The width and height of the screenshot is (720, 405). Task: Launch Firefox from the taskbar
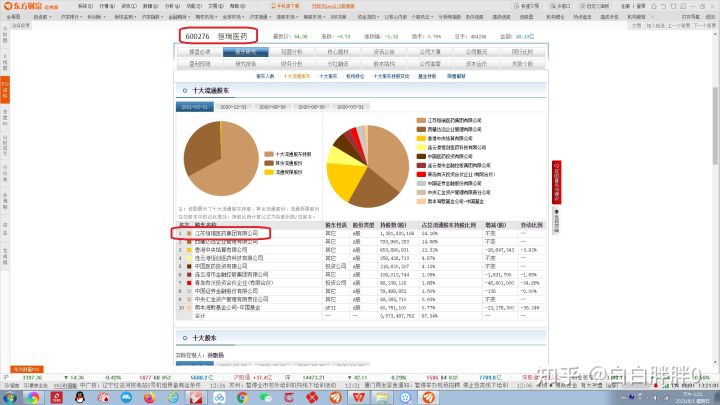150,398
